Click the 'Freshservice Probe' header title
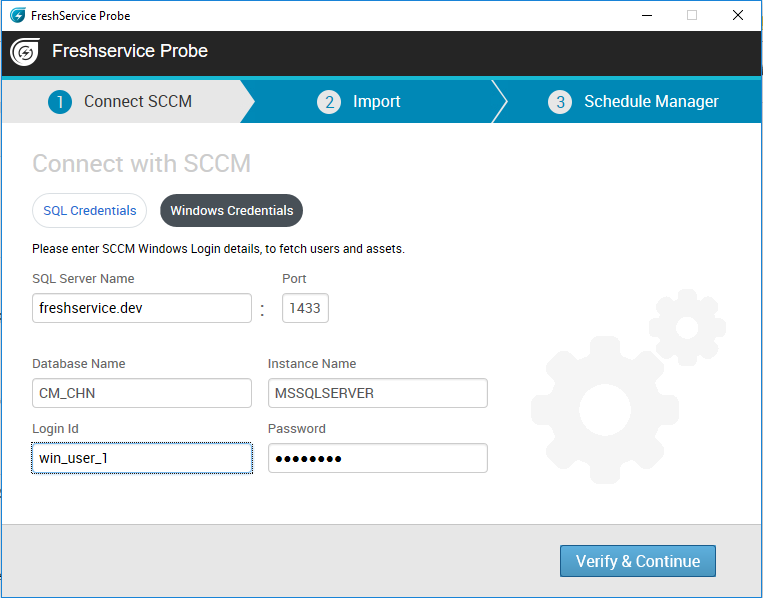Screen dimensions: 763x598 click(130, 51)
